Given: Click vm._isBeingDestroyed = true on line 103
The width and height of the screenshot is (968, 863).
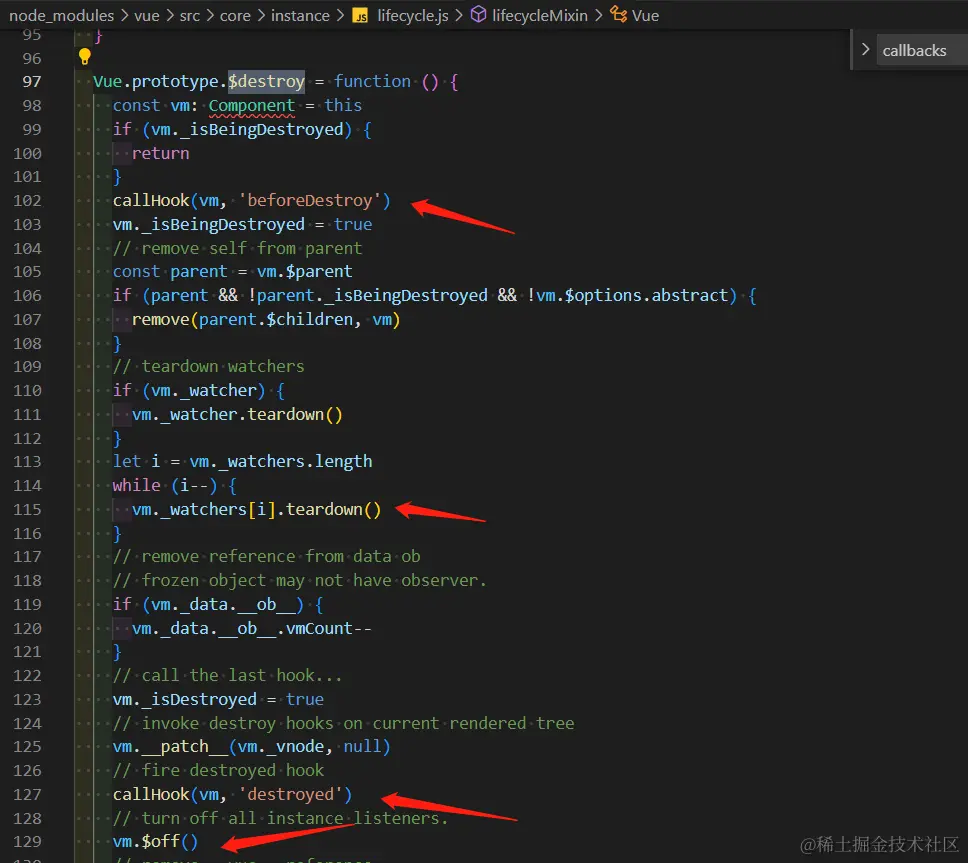Looking at the screenshot, I should coord(242,225).
